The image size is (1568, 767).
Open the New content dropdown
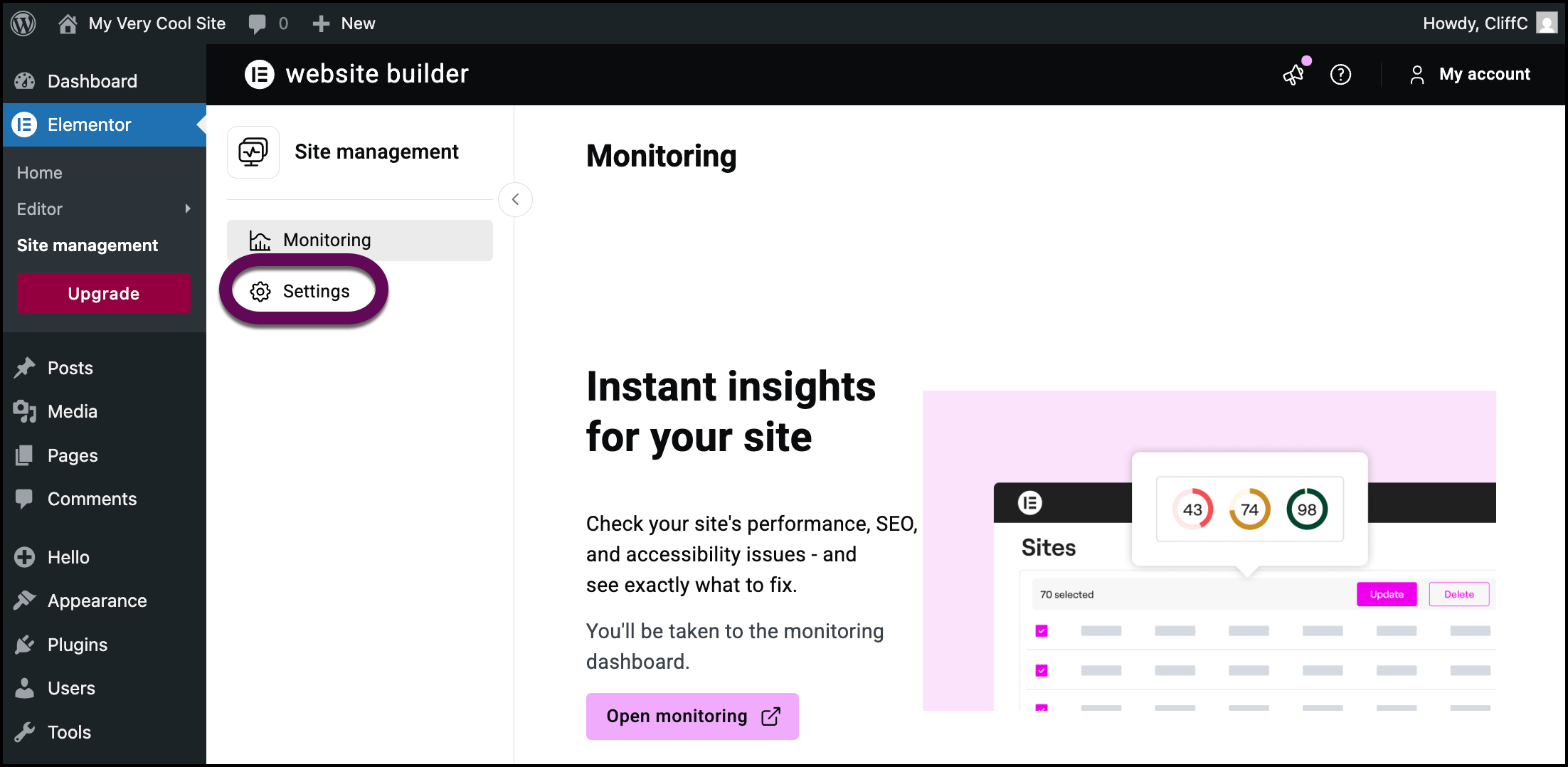coord(344,23)
